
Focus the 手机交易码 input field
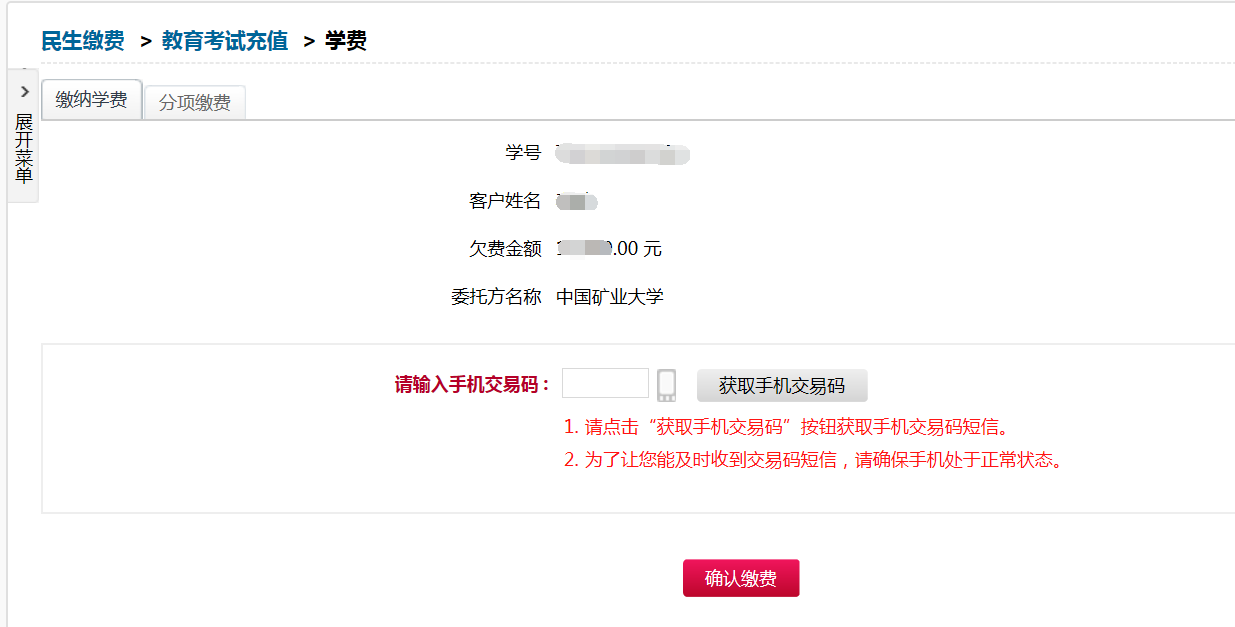[x=605, y=383]
